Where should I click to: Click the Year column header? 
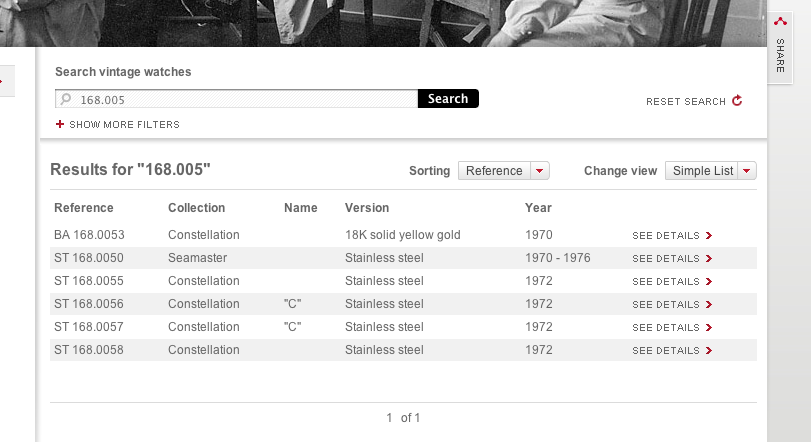click(538, 208)
